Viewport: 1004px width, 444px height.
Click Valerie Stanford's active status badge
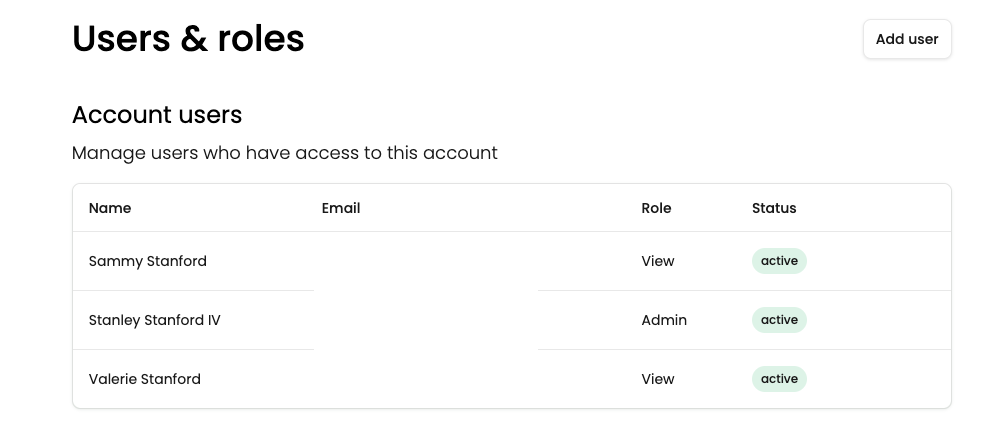point(779,379)
